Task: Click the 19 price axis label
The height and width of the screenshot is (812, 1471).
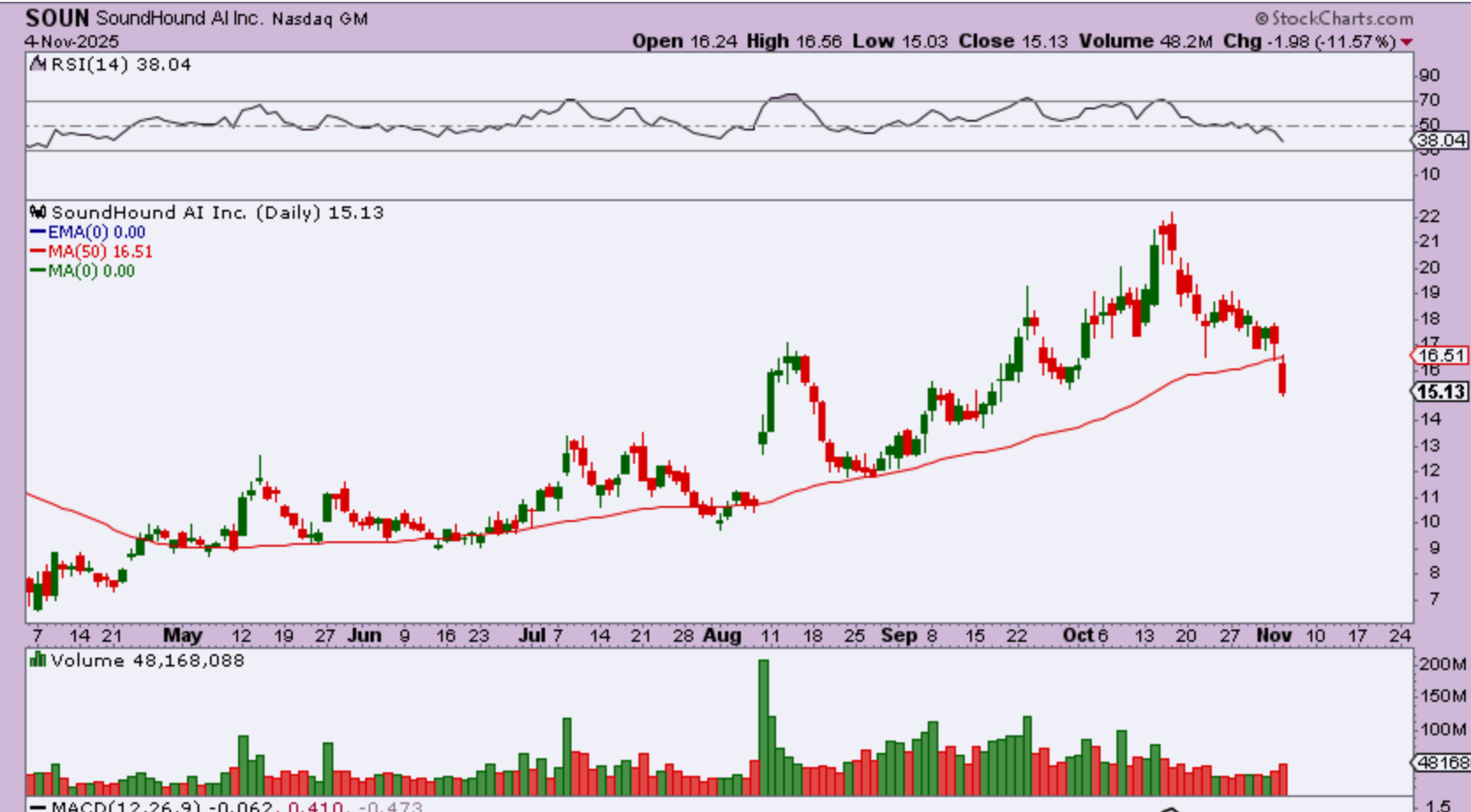Action: click(x=1430, y=293)
